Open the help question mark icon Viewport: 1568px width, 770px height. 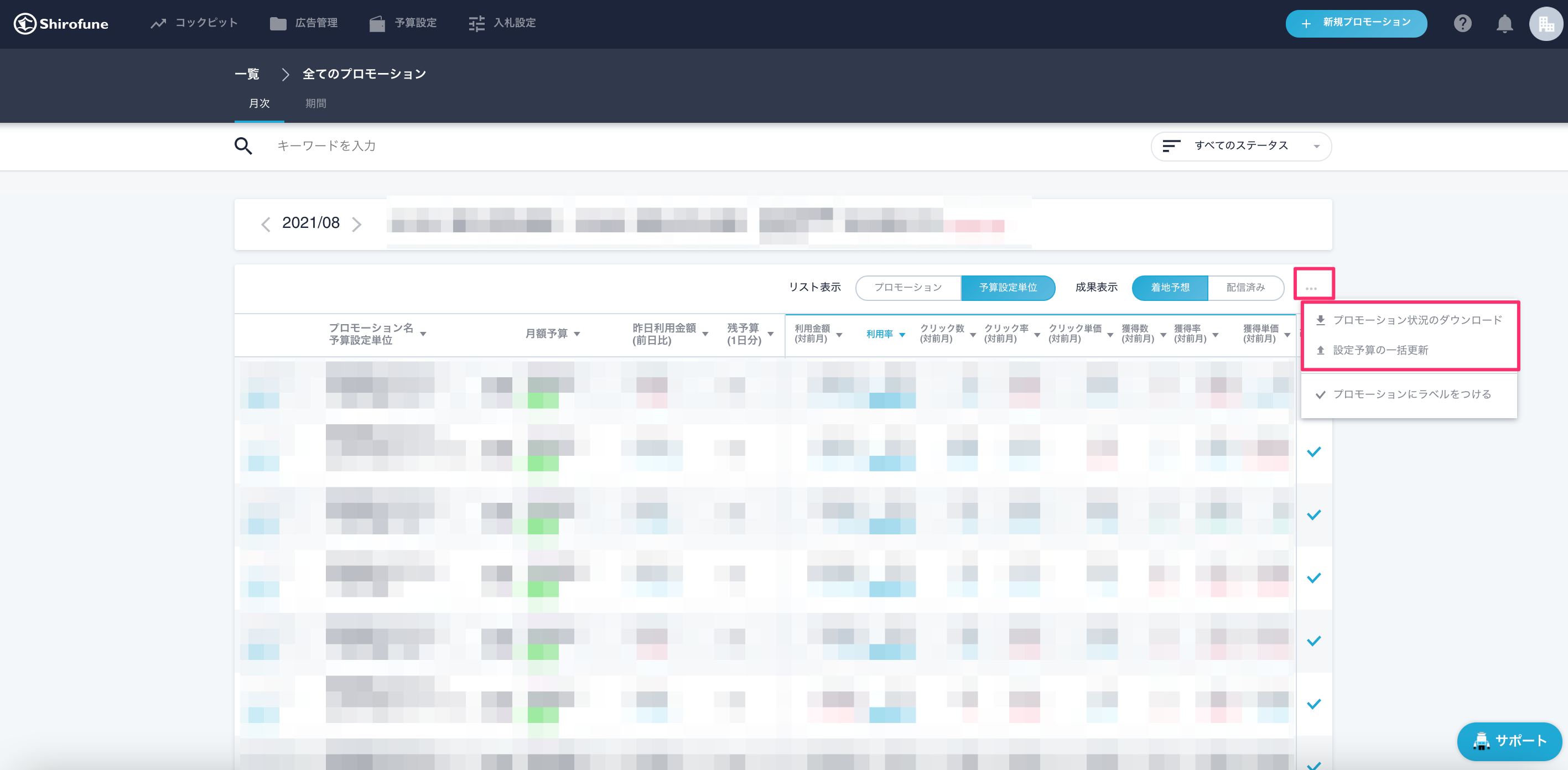1462,23
